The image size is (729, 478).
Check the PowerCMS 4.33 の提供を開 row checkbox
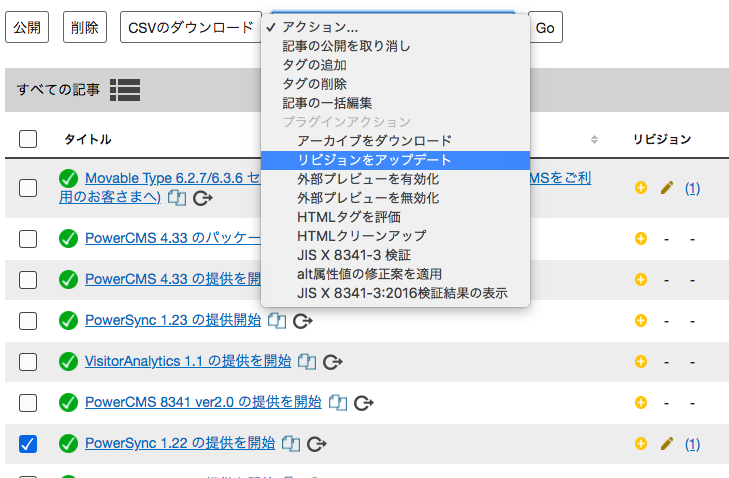click(28, 280)
